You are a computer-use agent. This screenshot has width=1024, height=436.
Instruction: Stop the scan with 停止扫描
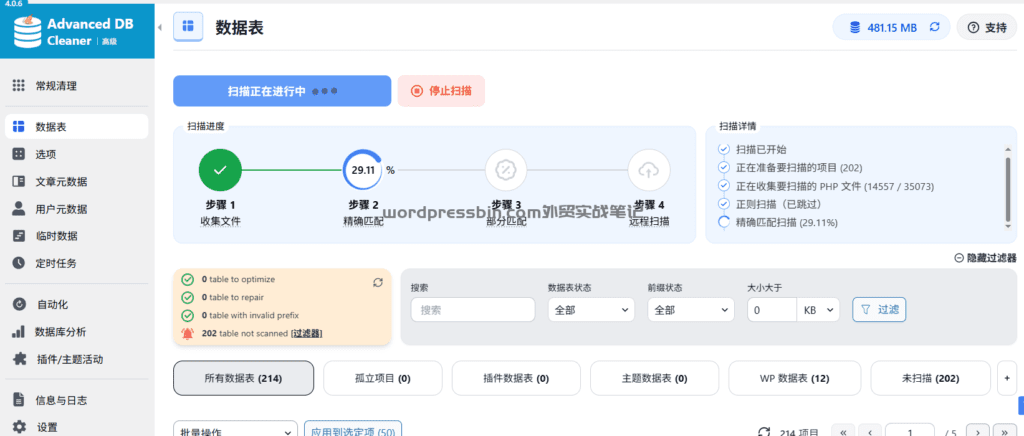click(x=441, y=91)
